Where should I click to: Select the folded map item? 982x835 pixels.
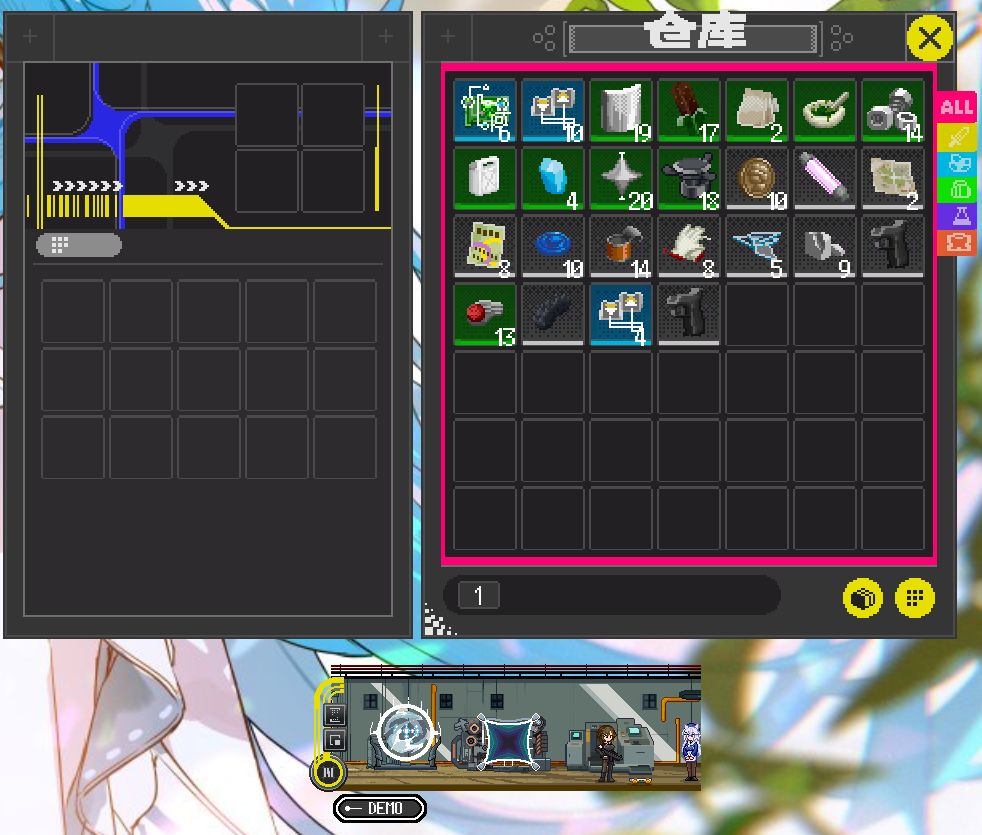(894, 179)
